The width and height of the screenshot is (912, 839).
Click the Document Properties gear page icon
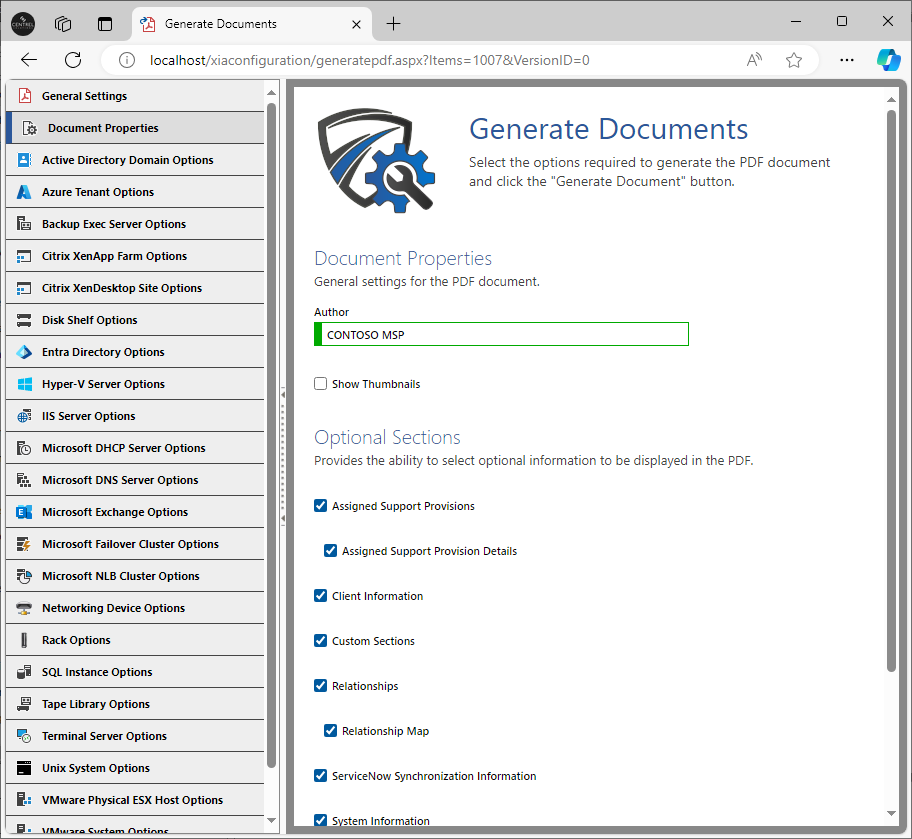tap(30, 128)
